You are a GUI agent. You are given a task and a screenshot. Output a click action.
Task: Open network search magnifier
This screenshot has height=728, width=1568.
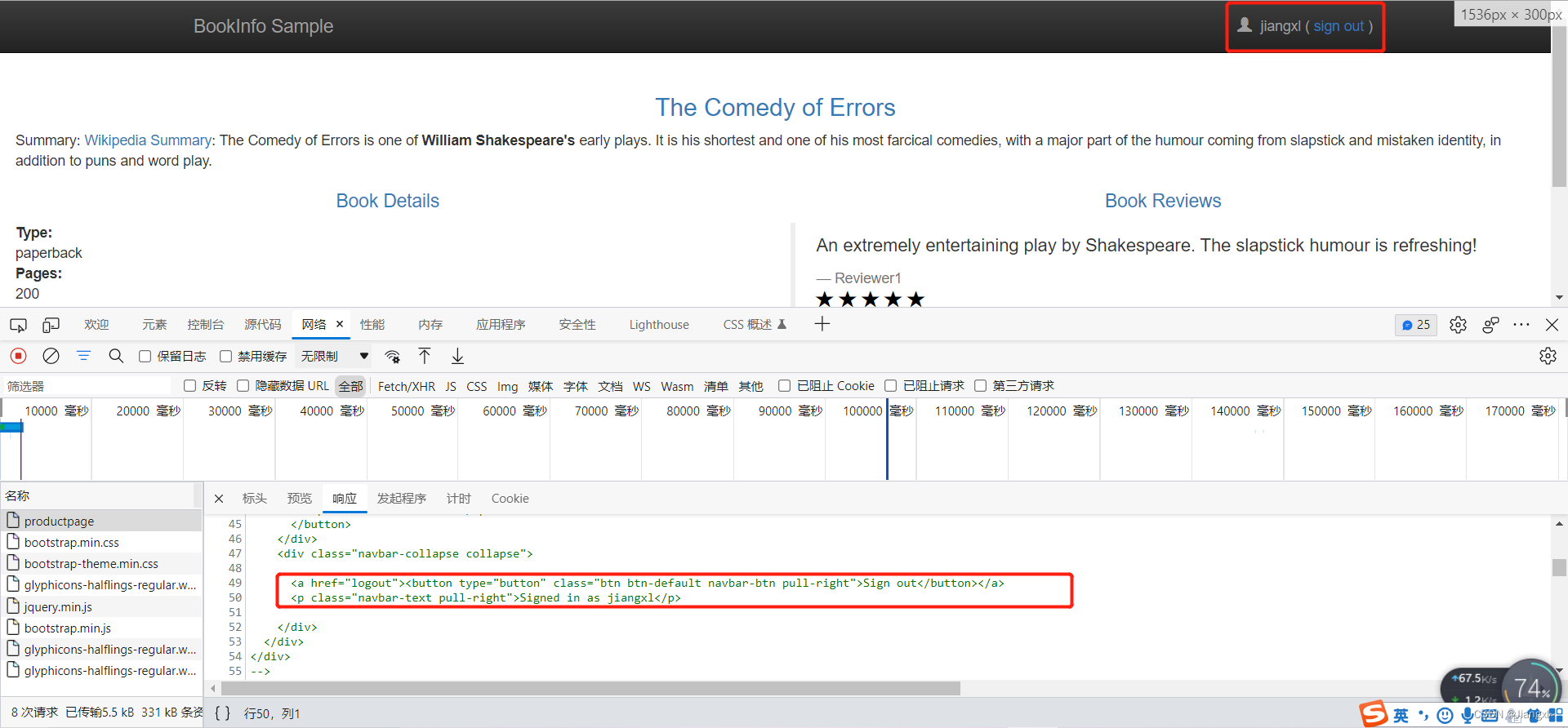click(116, 356)
